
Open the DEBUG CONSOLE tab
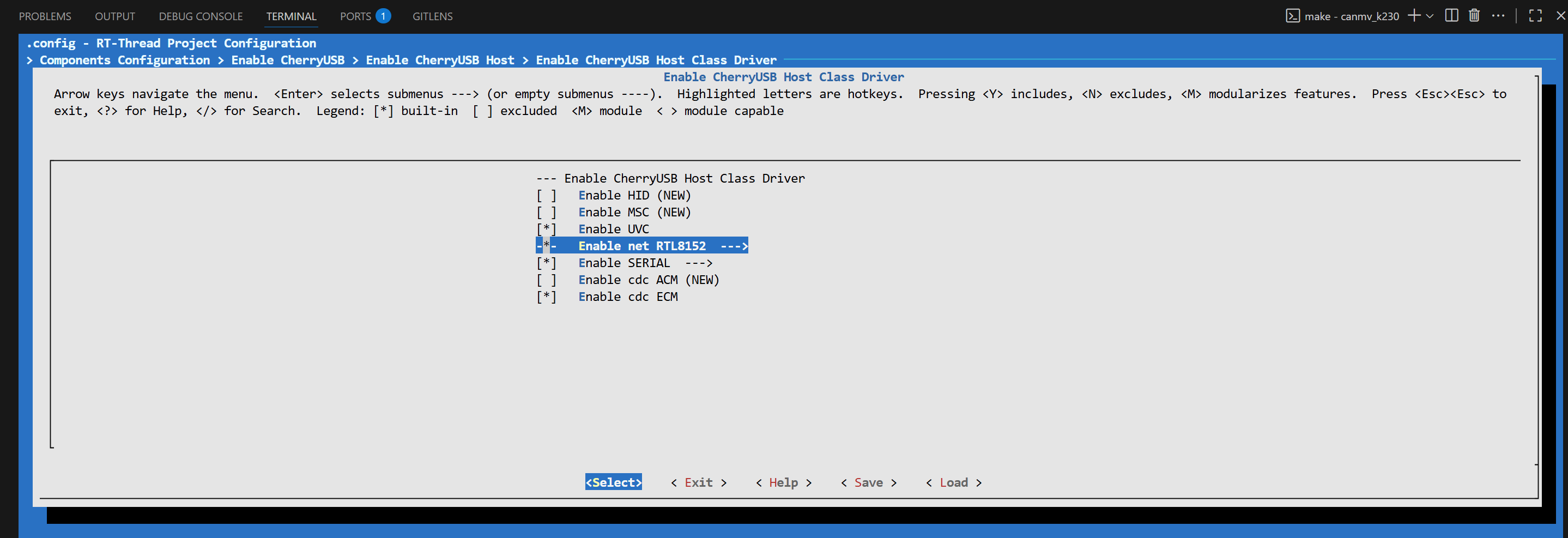point(200,16)
